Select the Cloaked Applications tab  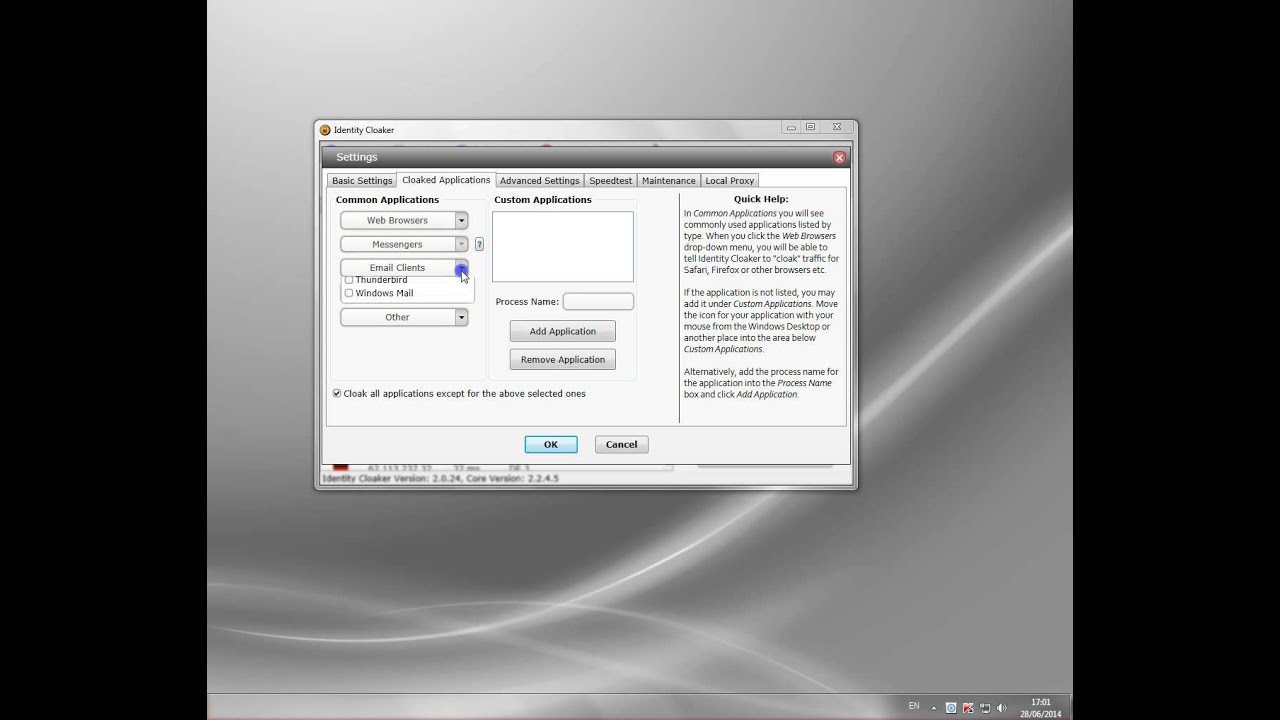tap(446, 180)
